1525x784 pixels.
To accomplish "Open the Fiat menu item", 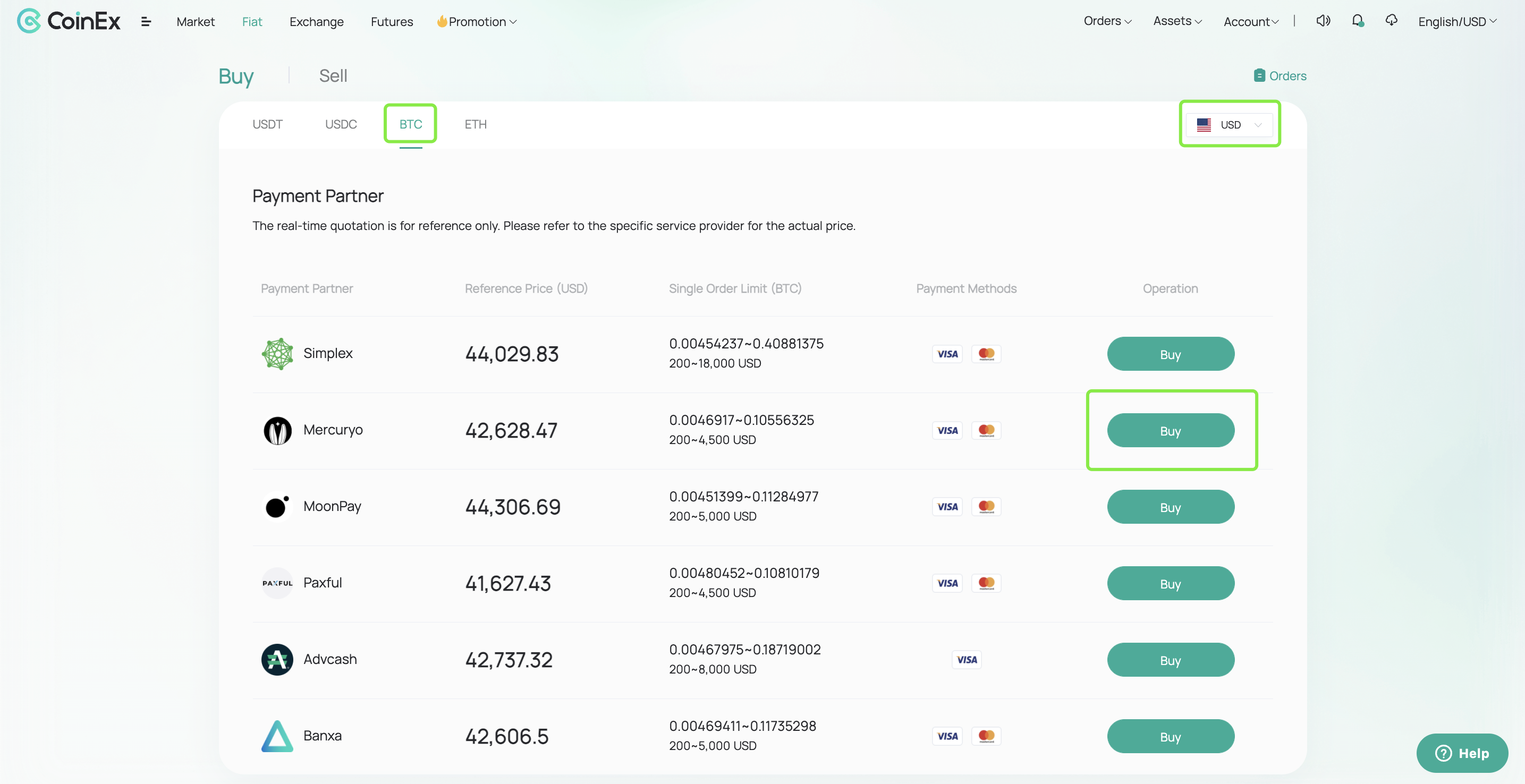I will tap(252, 22).
